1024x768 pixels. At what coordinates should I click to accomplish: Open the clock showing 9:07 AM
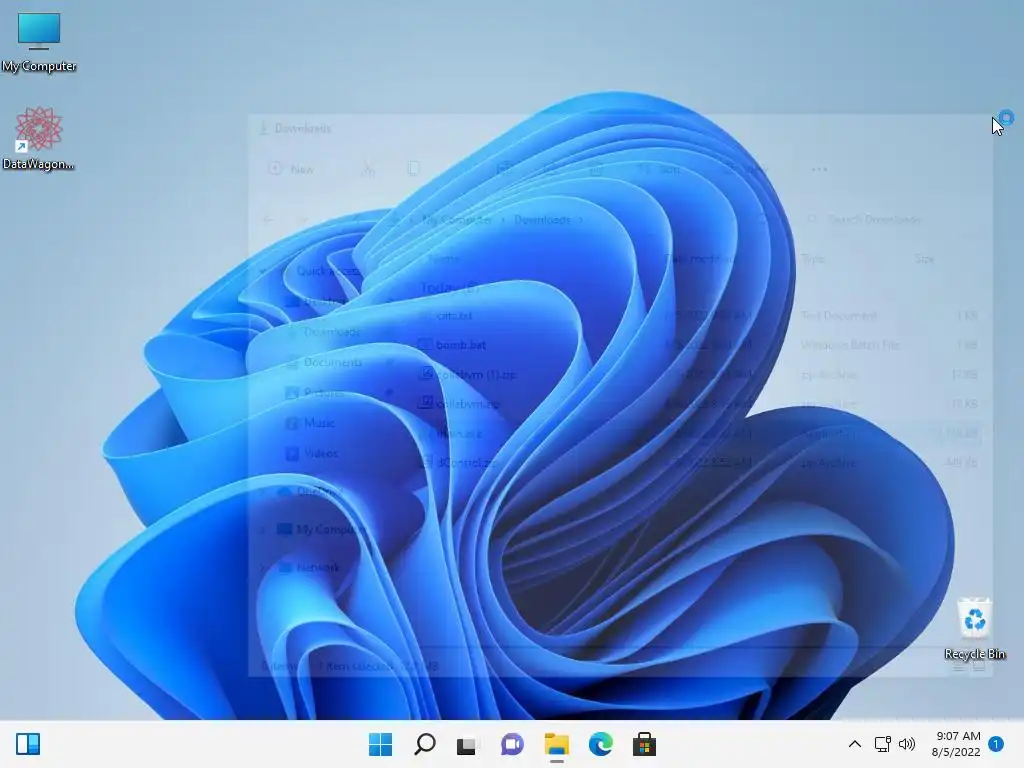tap(957, 744)
